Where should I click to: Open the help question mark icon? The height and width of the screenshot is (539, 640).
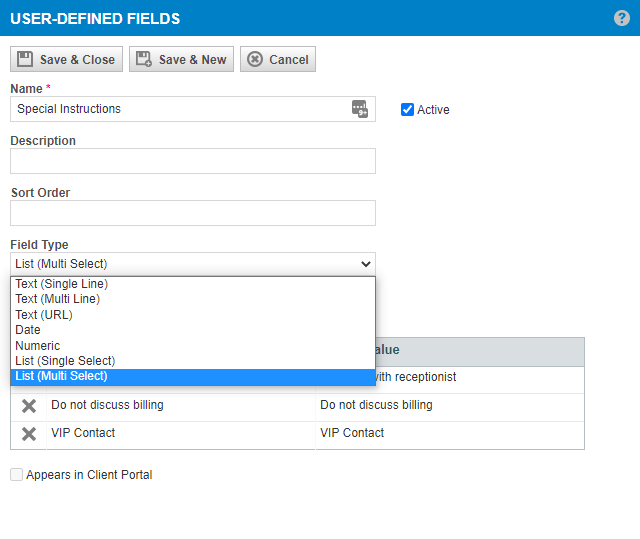(622, 18)
